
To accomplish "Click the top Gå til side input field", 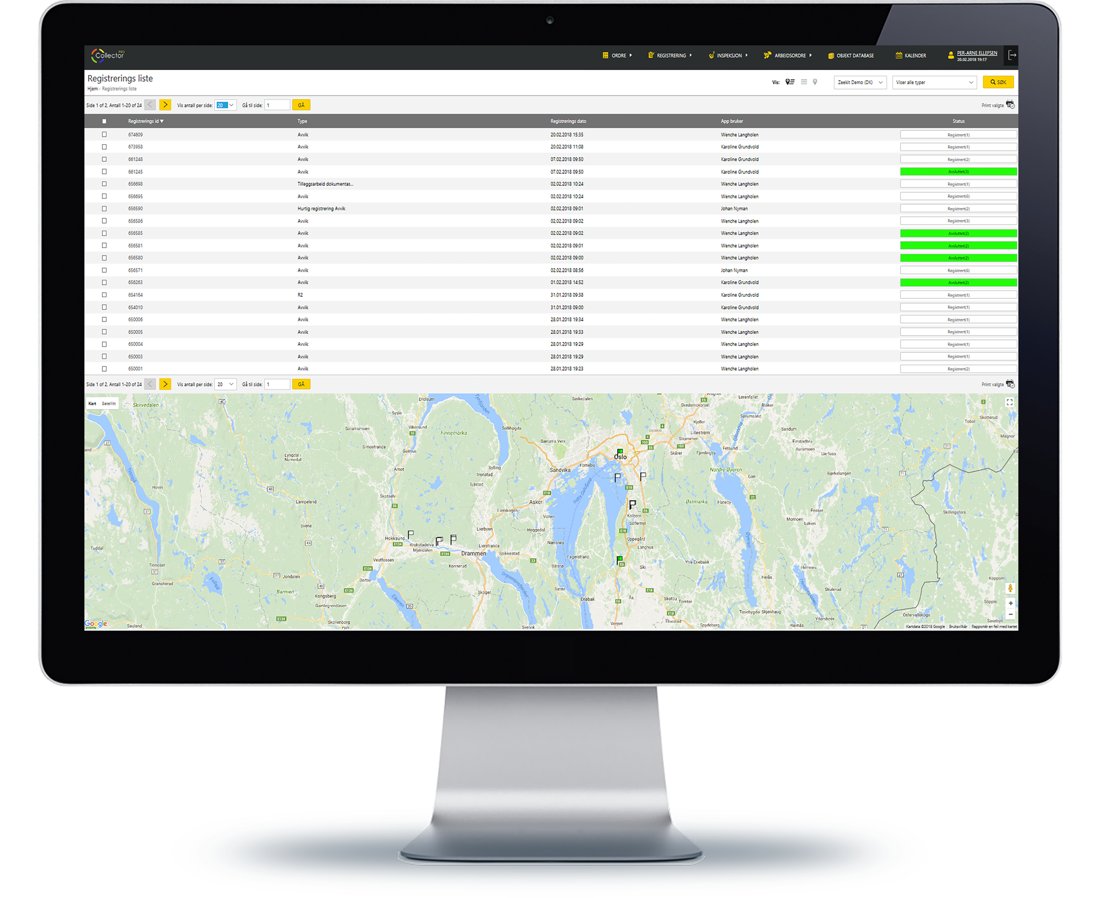I will coord(277,104).
